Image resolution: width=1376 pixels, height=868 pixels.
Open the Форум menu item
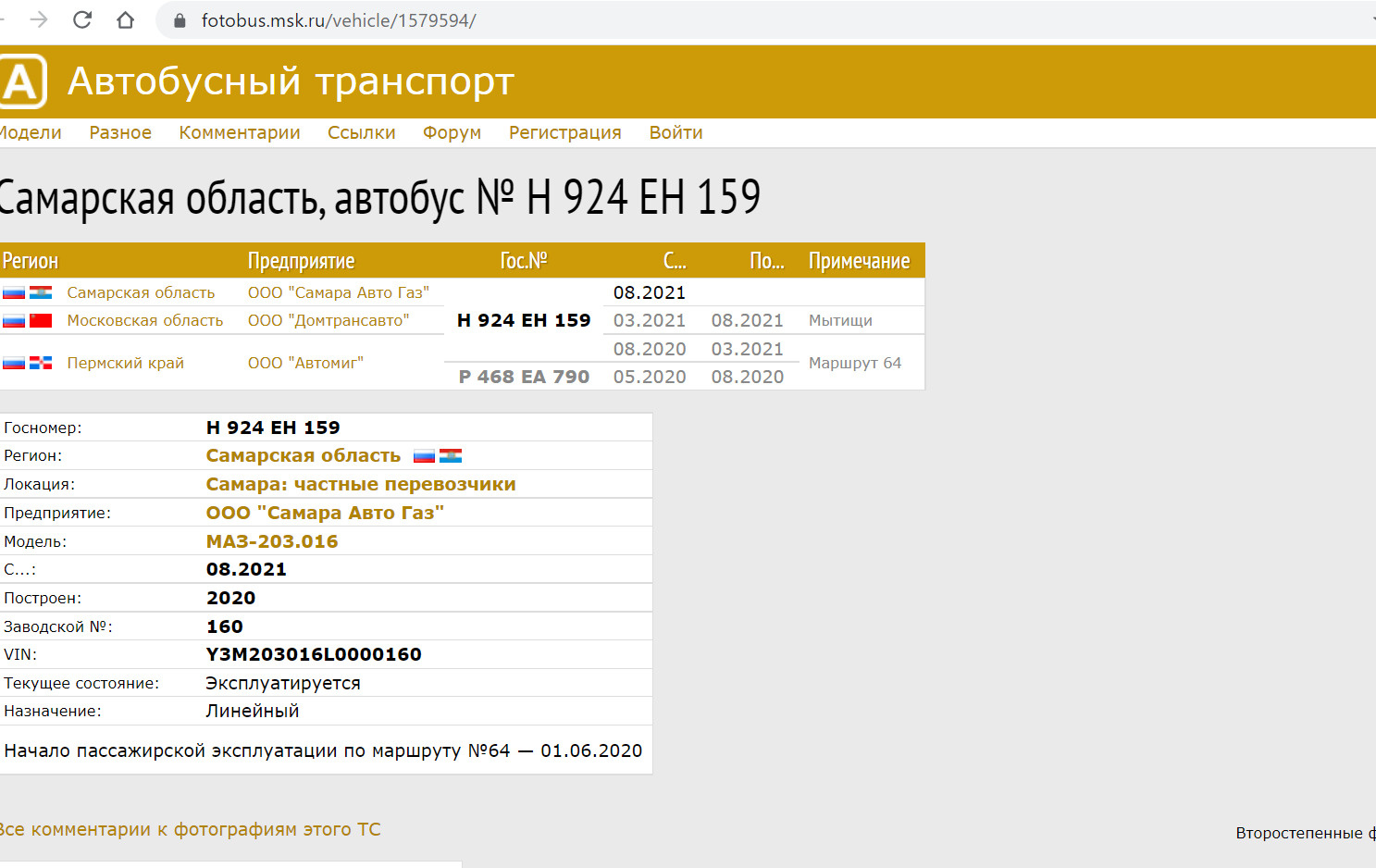(452, 132)
